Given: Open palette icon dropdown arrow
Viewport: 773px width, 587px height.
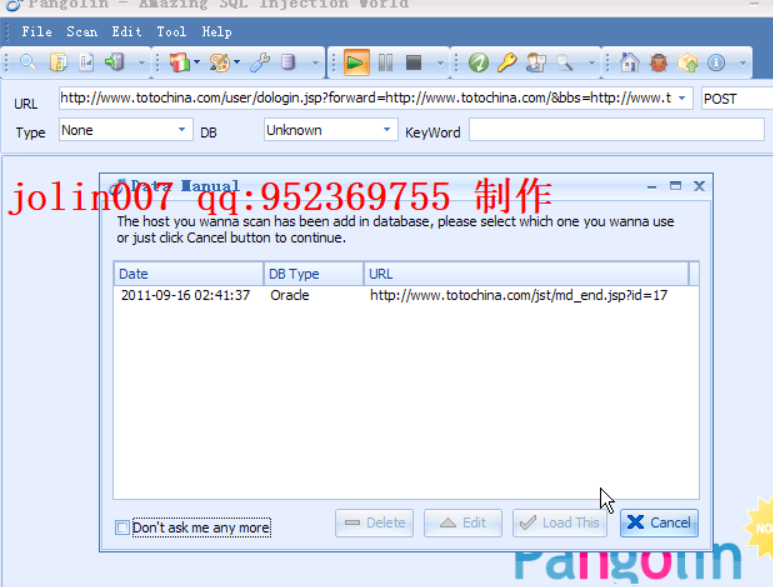Looking at the screenshot, I should point(237,62).
